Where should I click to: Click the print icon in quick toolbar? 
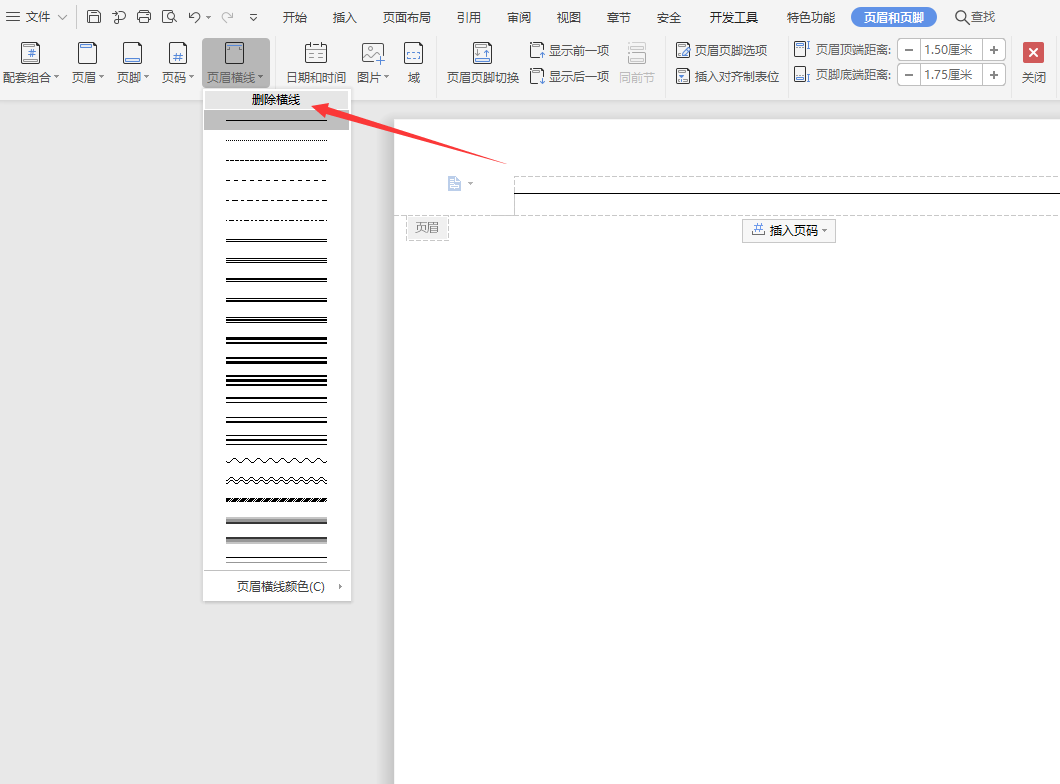pos(144,17)
